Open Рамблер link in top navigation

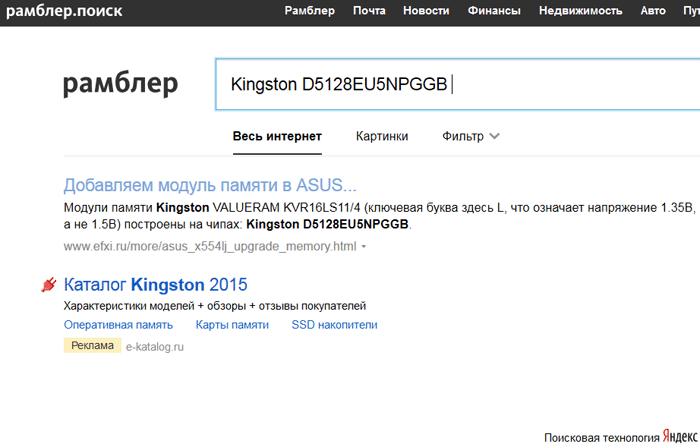[309, 11]
